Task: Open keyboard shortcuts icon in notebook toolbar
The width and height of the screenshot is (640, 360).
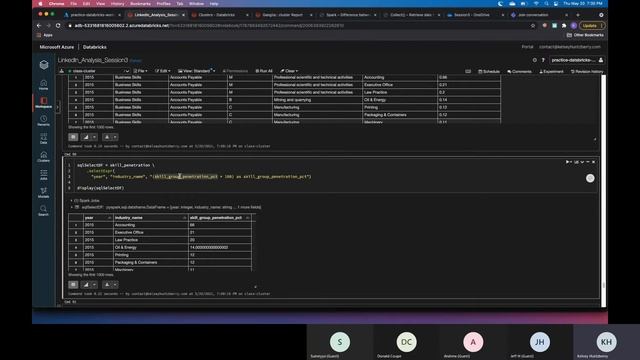Action: tap(468, 71)
